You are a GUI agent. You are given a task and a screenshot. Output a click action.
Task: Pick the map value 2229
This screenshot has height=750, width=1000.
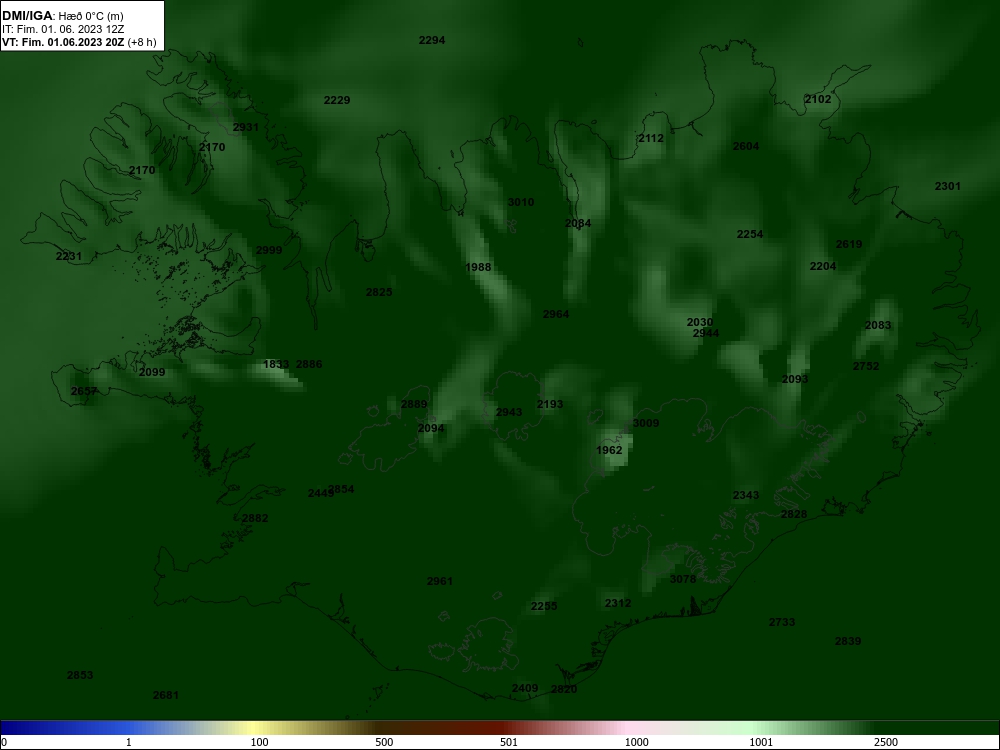pyautogui.click(x=337, y=100)
